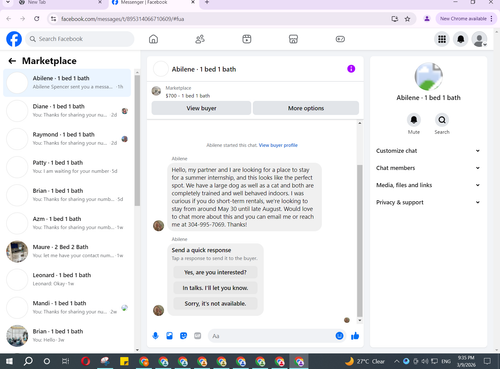This screenshot has width=500, height=369.
Task: Click the View buyer button
Action: pyautogui.click(x=201, y=108)
